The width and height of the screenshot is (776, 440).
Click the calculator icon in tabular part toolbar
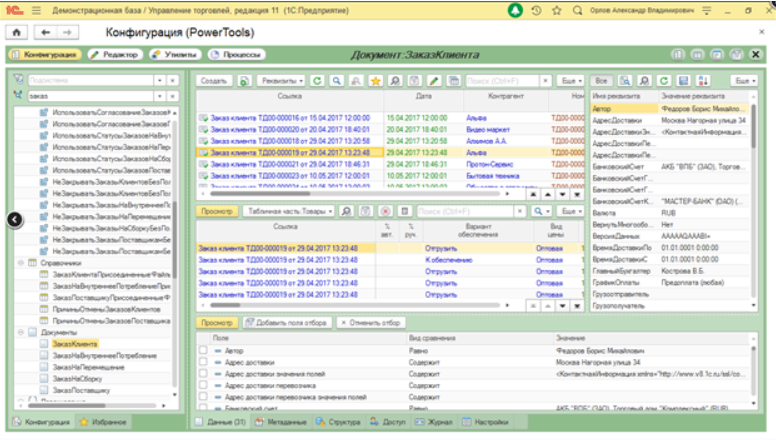405,211
